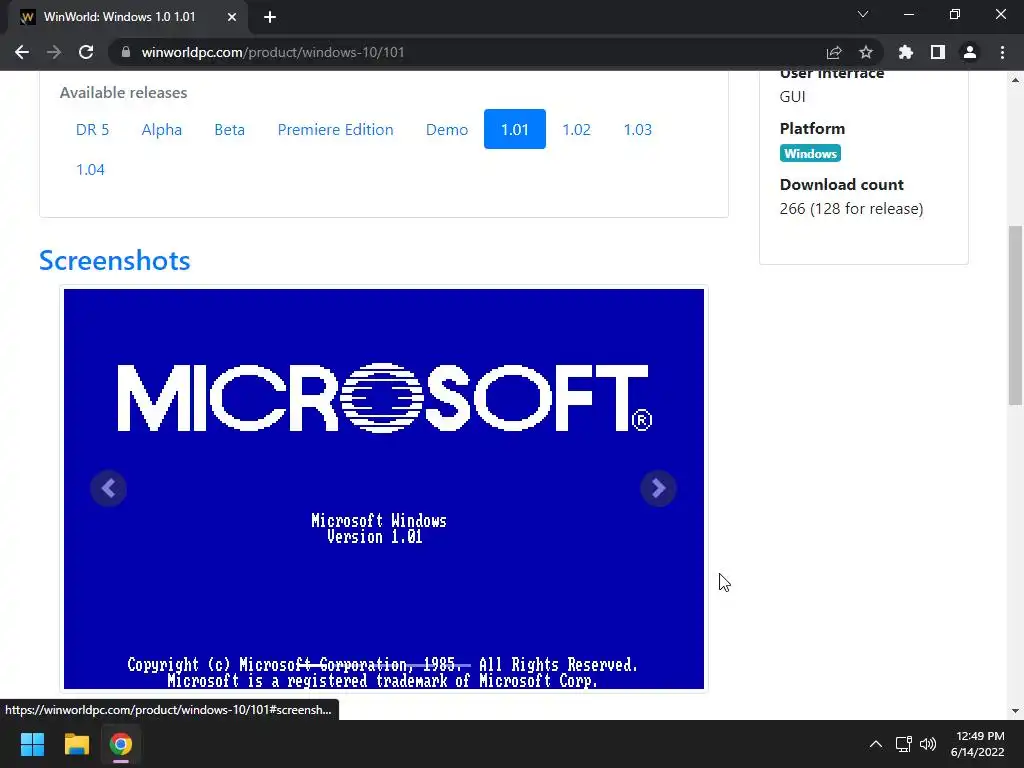Open volume control in system tray

coord(927,744)
